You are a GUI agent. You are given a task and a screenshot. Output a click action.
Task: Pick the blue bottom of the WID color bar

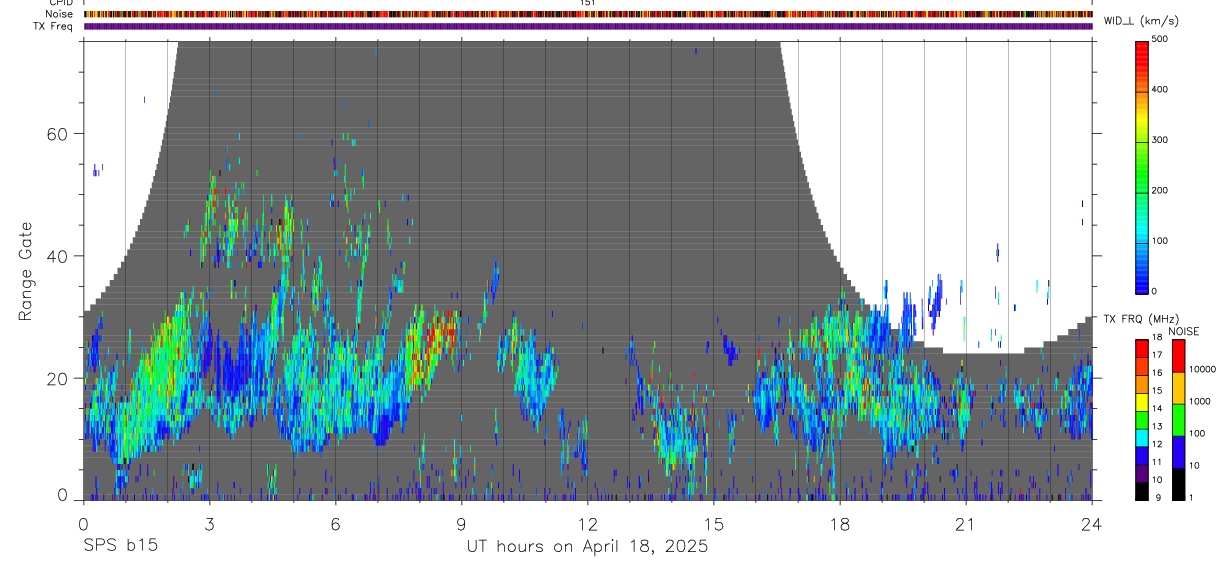click(1142, 280)
